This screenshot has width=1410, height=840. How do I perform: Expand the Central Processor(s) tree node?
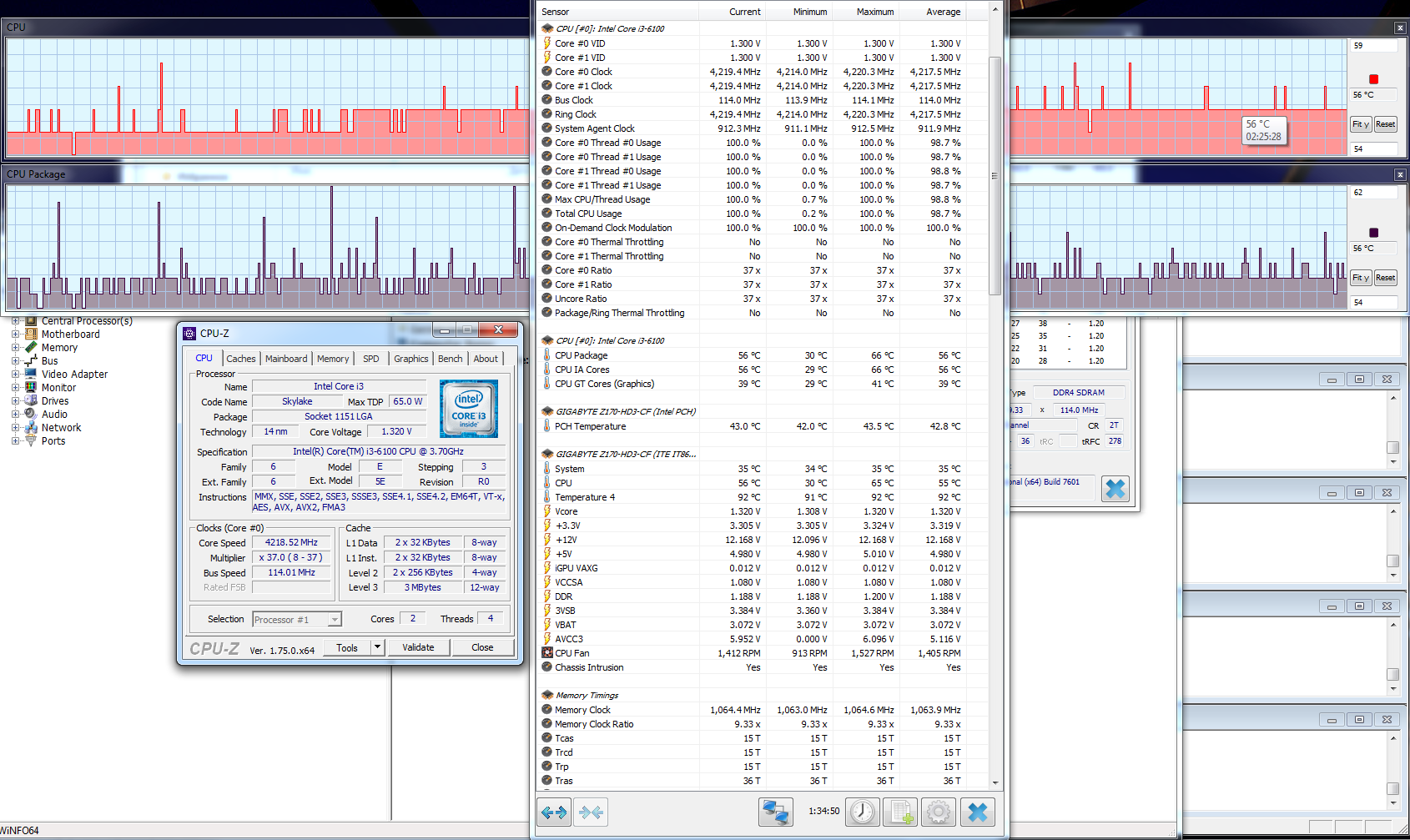point(15,321)
